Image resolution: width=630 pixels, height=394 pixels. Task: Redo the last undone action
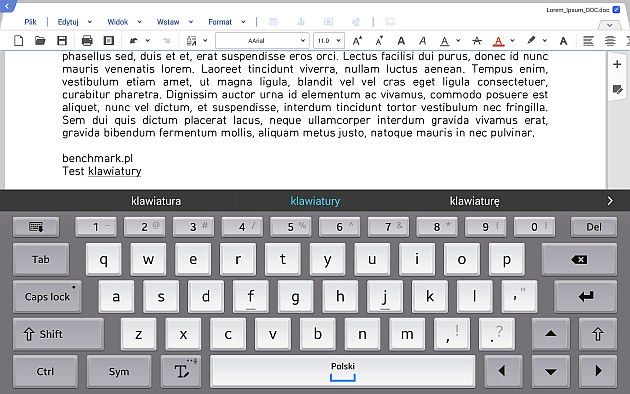click(x=166, y=41)
